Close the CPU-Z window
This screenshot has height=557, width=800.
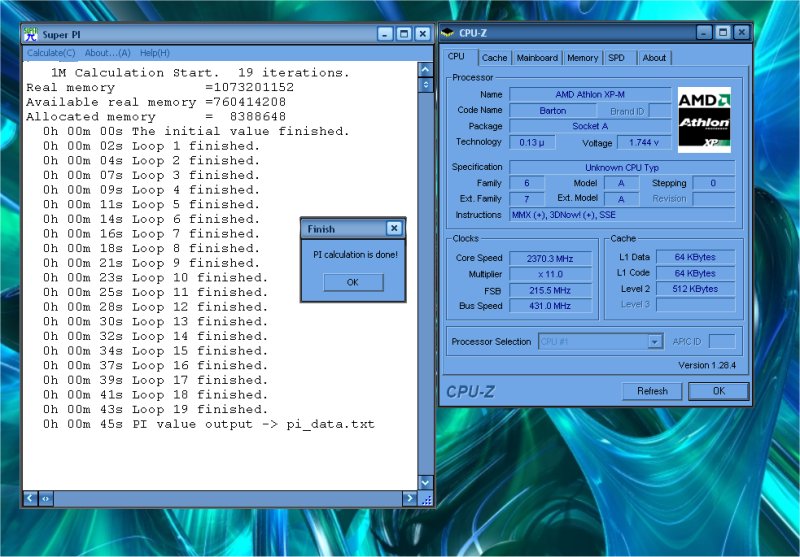(741, 33)
